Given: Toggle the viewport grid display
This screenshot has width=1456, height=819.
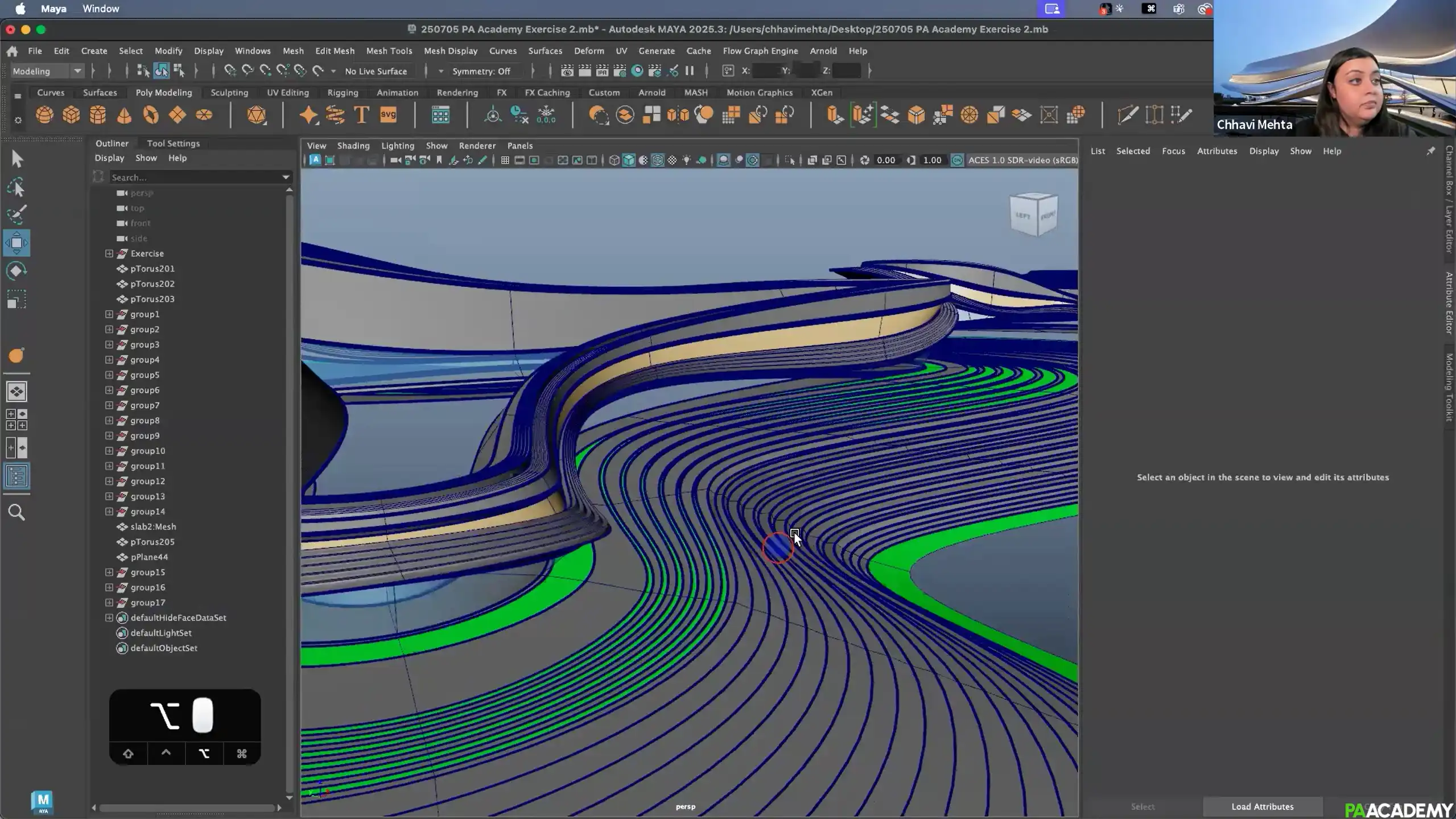Looking at the screenshot, I should [x=505, y=160].
